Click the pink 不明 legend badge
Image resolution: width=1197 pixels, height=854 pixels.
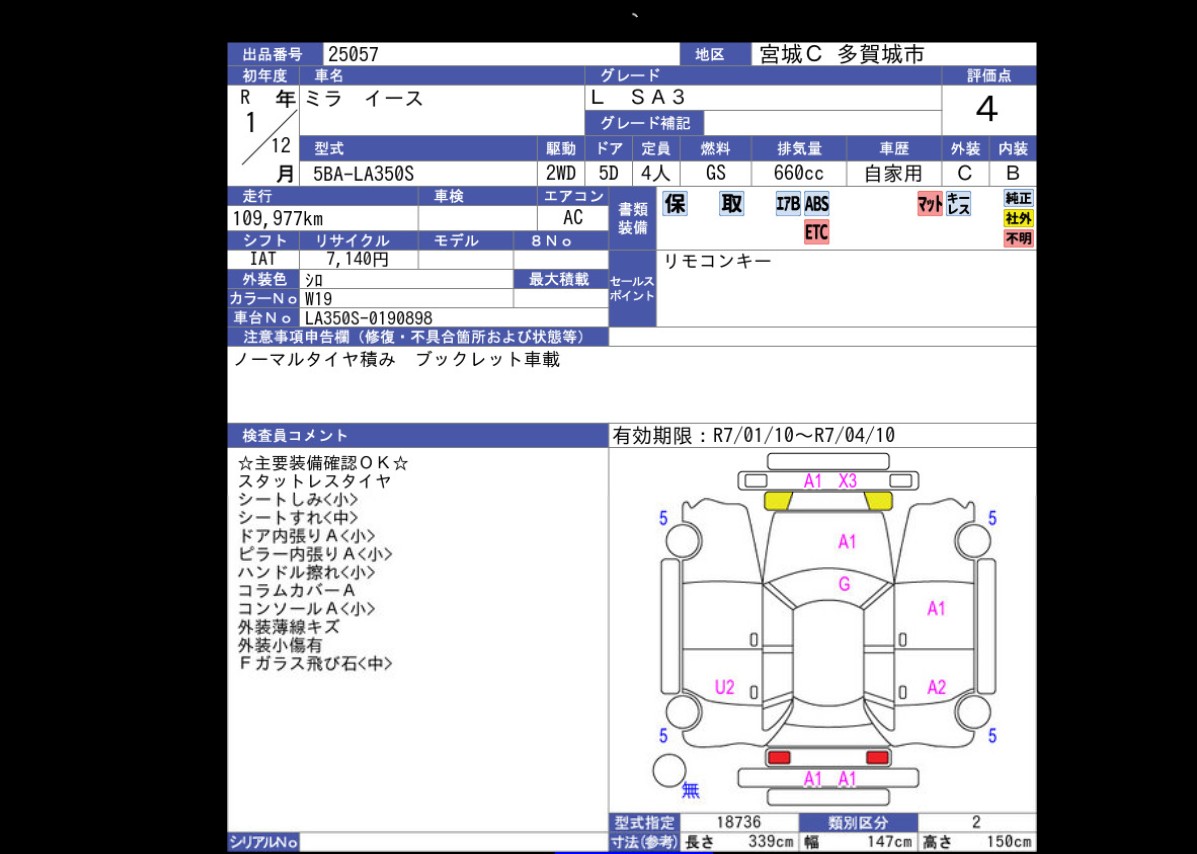click(1018, 238)
